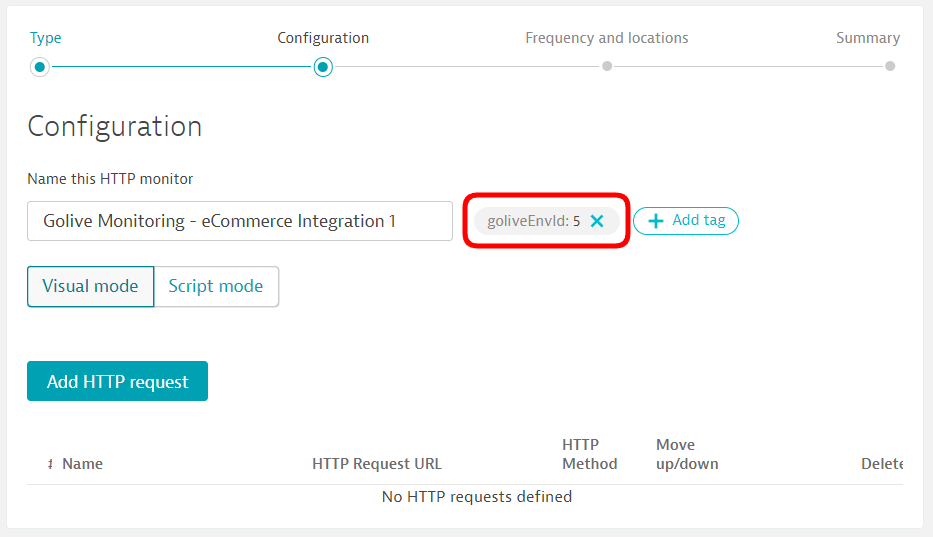Jump to the Summary step
The height and width of the screenshot is (537, 933).
(x=867, y=38)
